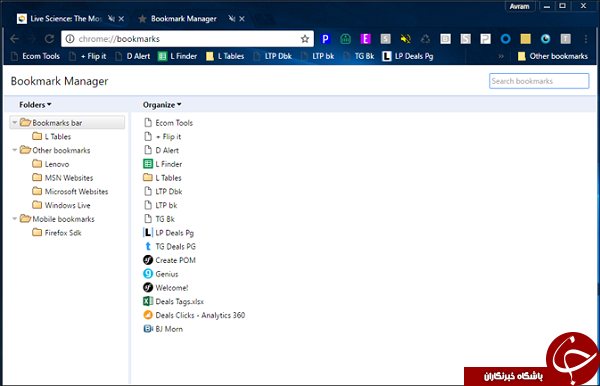600x386 pixels.
Task: Select Microsoft Websites folder in tree
Action: point(70,192)
